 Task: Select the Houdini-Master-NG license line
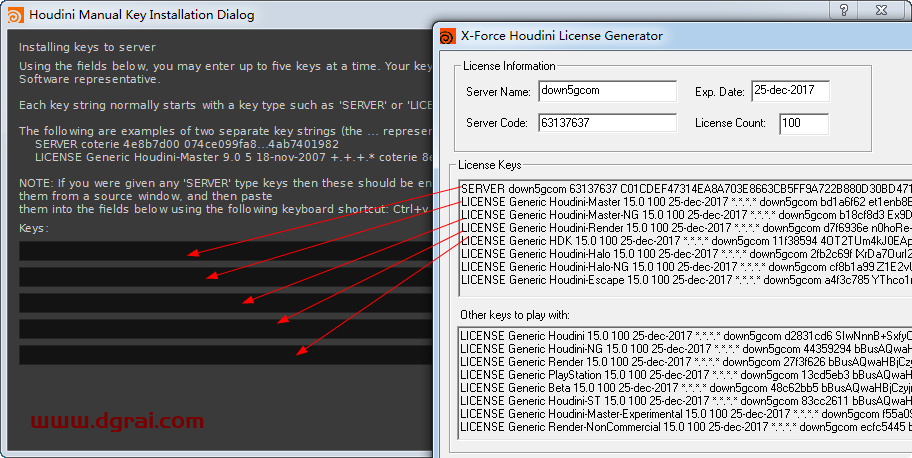point(686,215)
